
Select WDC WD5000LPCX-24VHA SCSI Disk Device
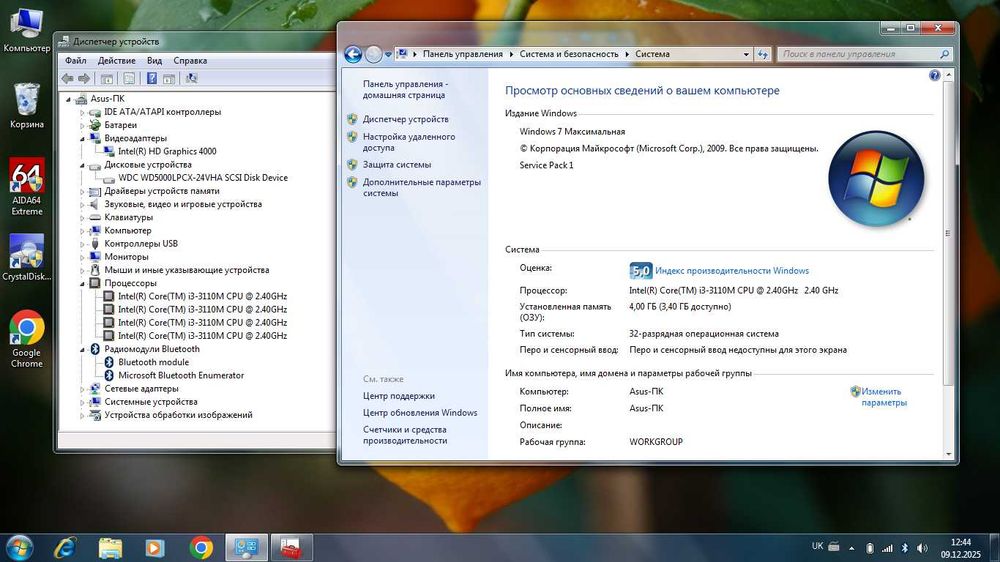coord(203,177)
